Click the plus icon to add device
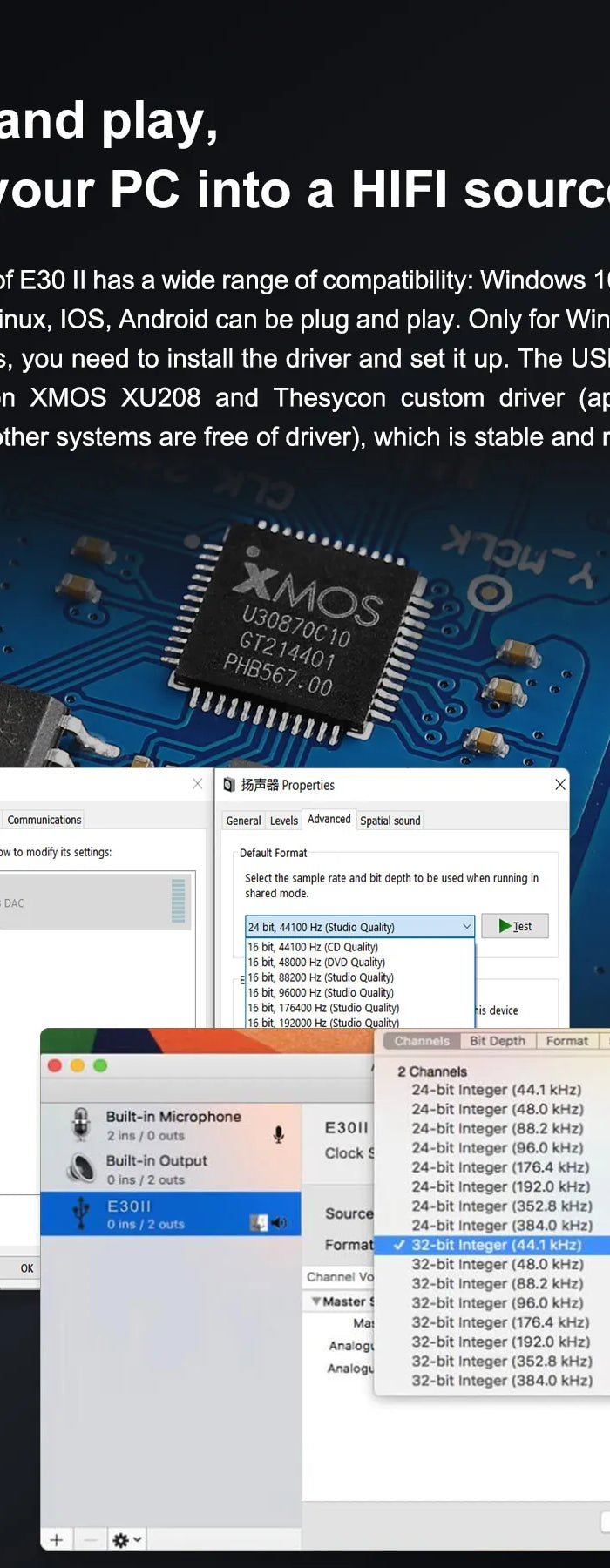 pyautogui.click(x=57, y=1540)
